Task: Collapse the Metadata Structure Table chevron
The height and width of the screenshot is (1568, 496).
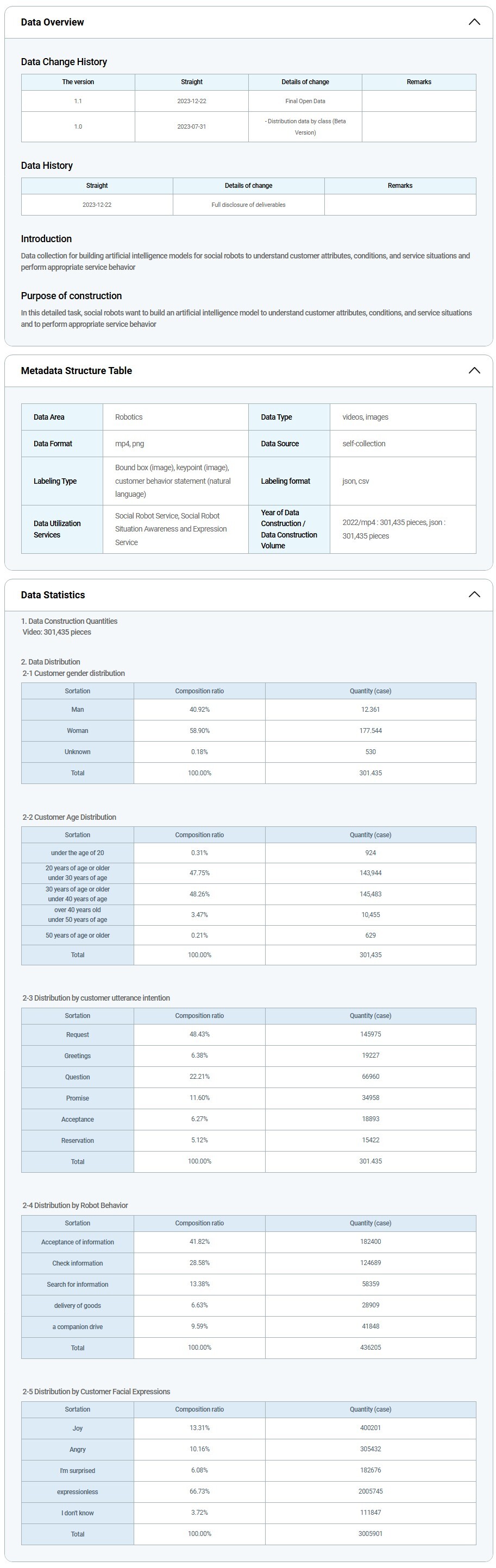Action: point(474,371)
